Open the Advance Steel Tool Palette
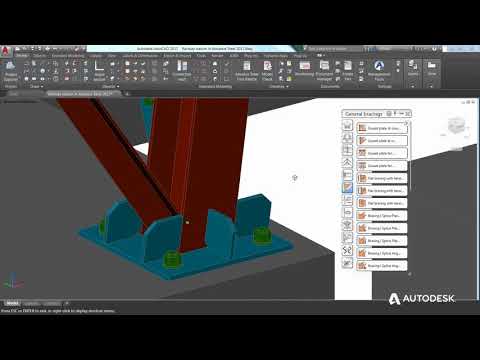 coord(247,71)
